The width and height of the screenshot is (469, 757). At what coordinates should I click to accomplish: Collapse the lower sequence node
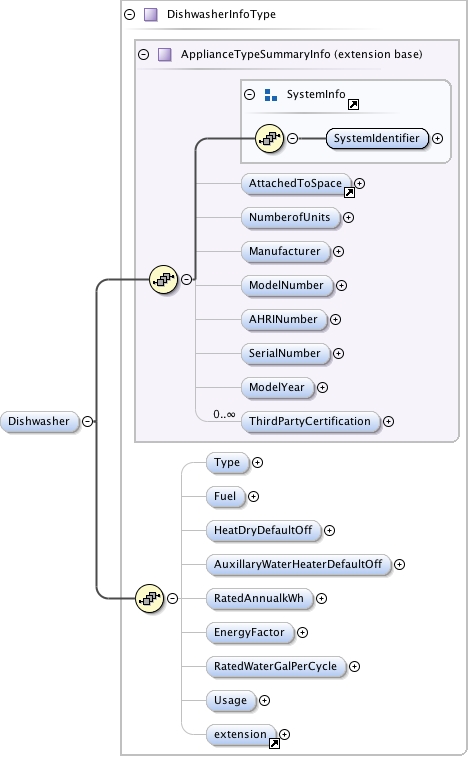pos(172,599)
